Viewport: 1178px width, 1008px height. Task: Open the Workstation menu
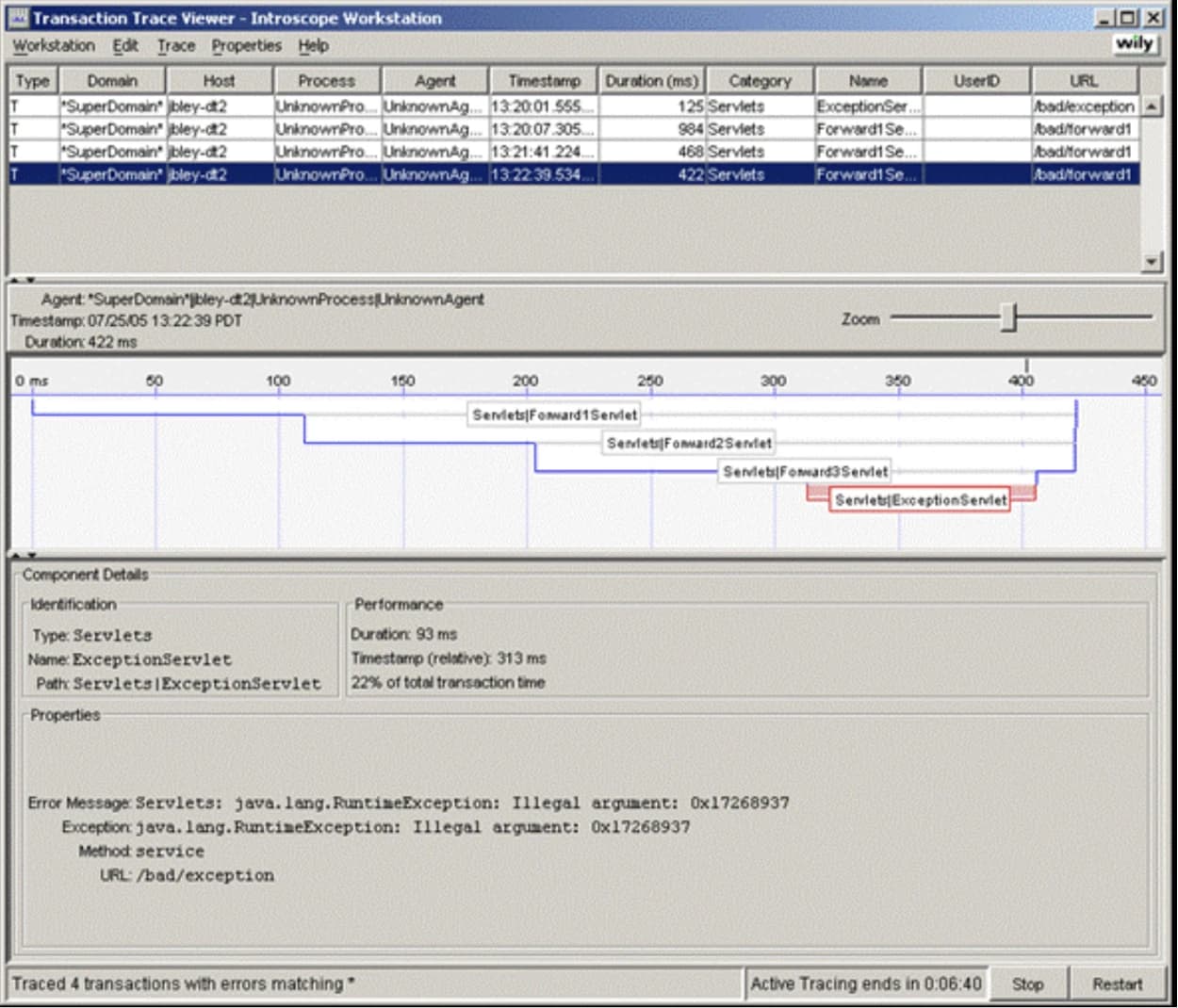54,45
